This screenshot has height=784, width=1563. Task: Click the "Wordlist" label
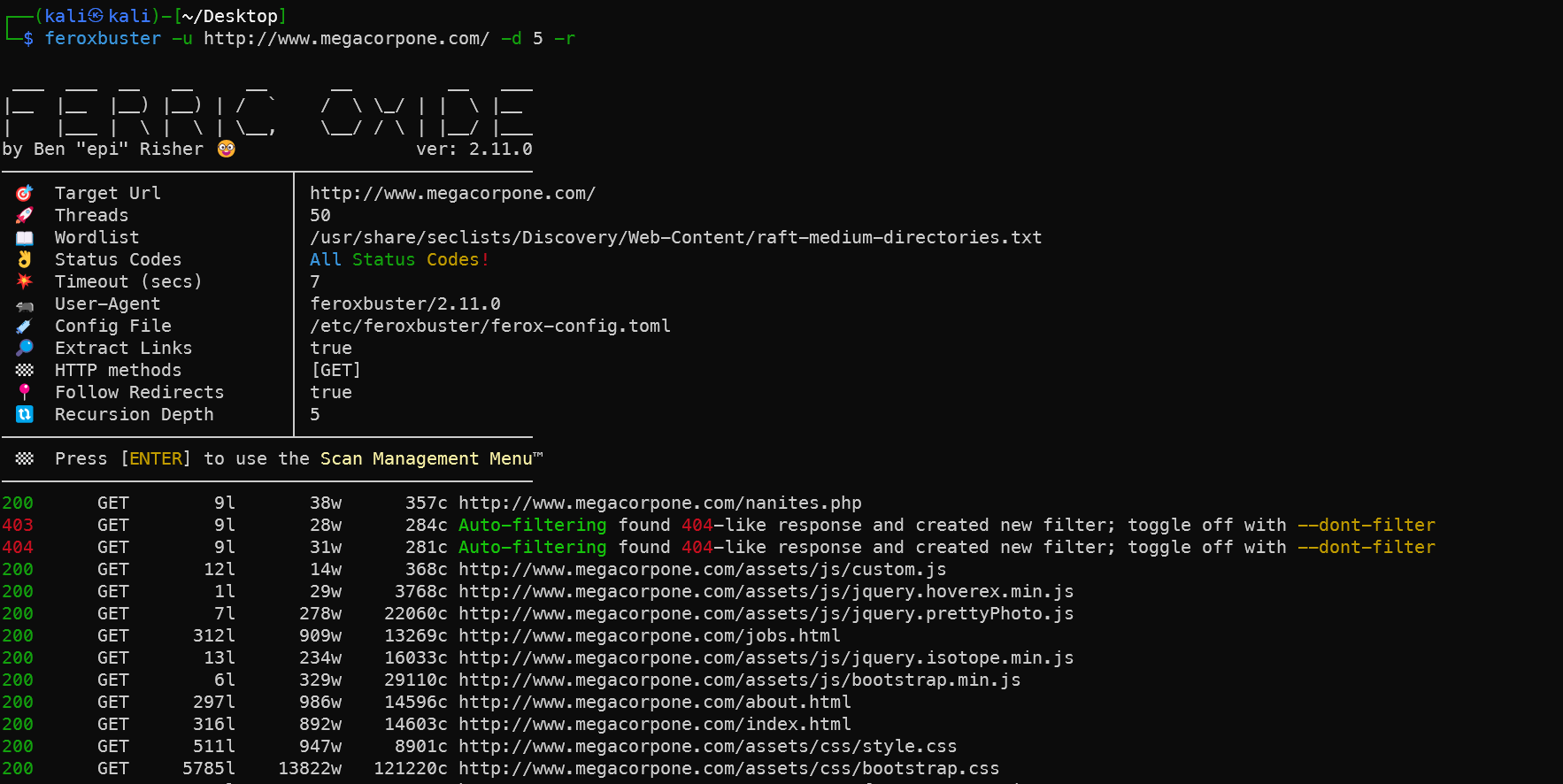pyautogui.click(x=97, y=237)
